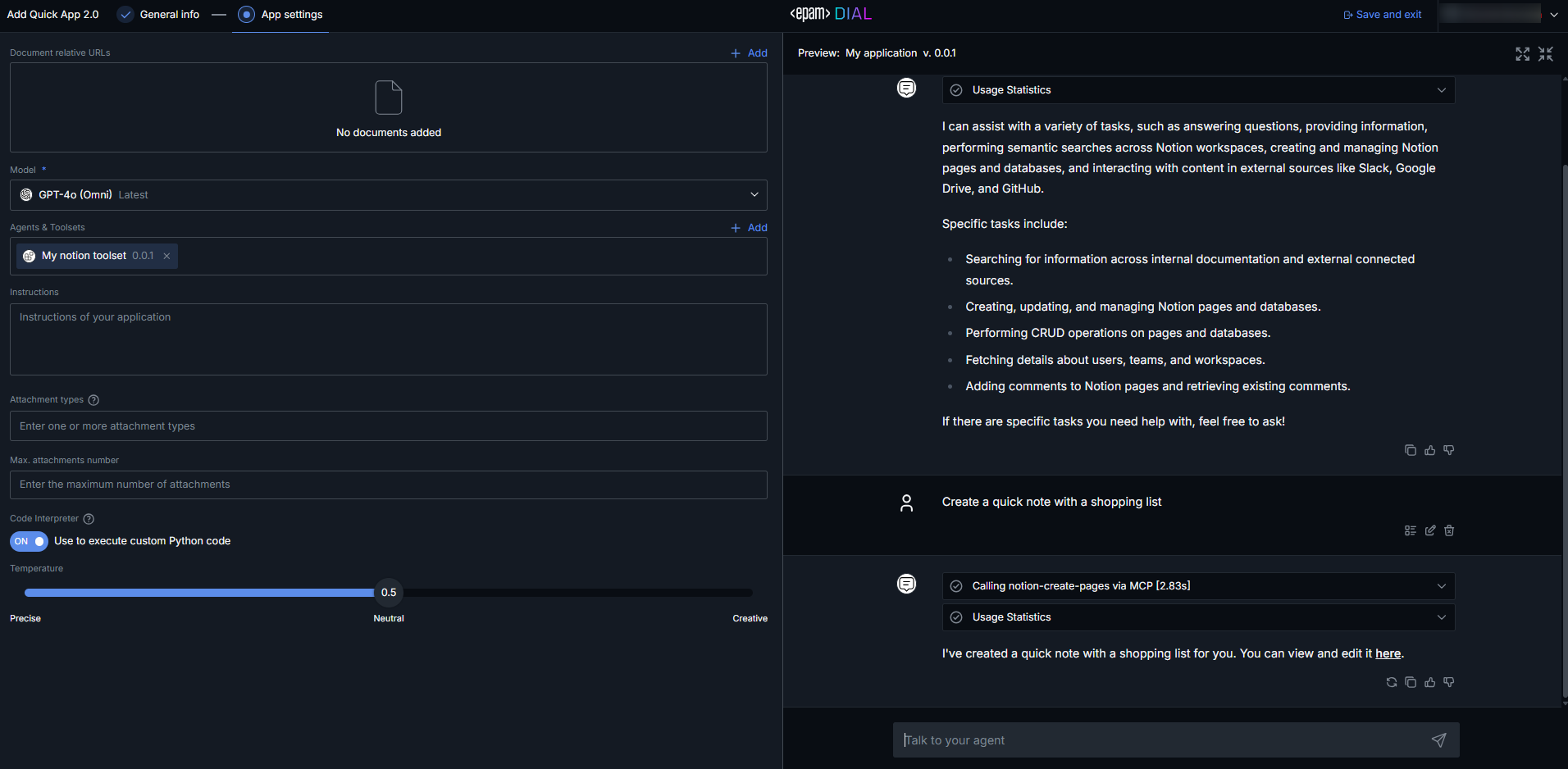This screenshot has height=769, width=1568.
Task: Regenerate the last agent response
Action: (1392, 682)
